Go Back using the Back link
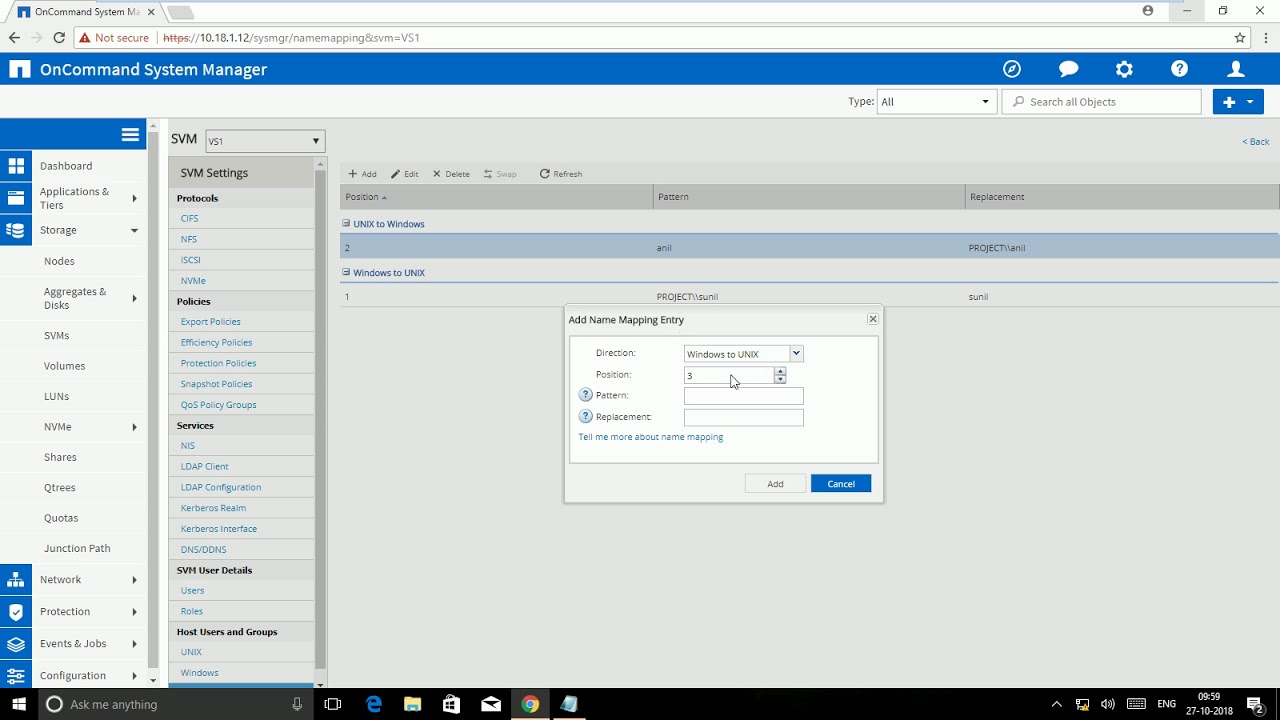The width and height of the screenshot is (1280, 720). (1255, 142)
